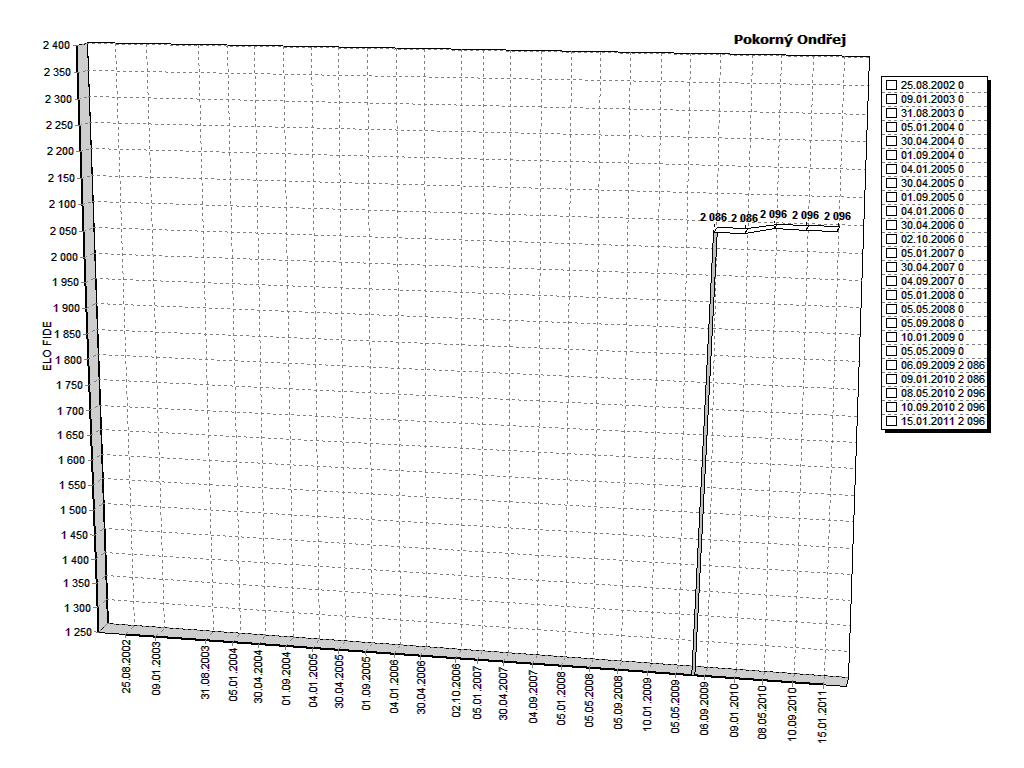The width and height of the screenshot is (1024, 768).
Task: Enable the 05.01.2004 series checkbox
Action: coord(891,128)
